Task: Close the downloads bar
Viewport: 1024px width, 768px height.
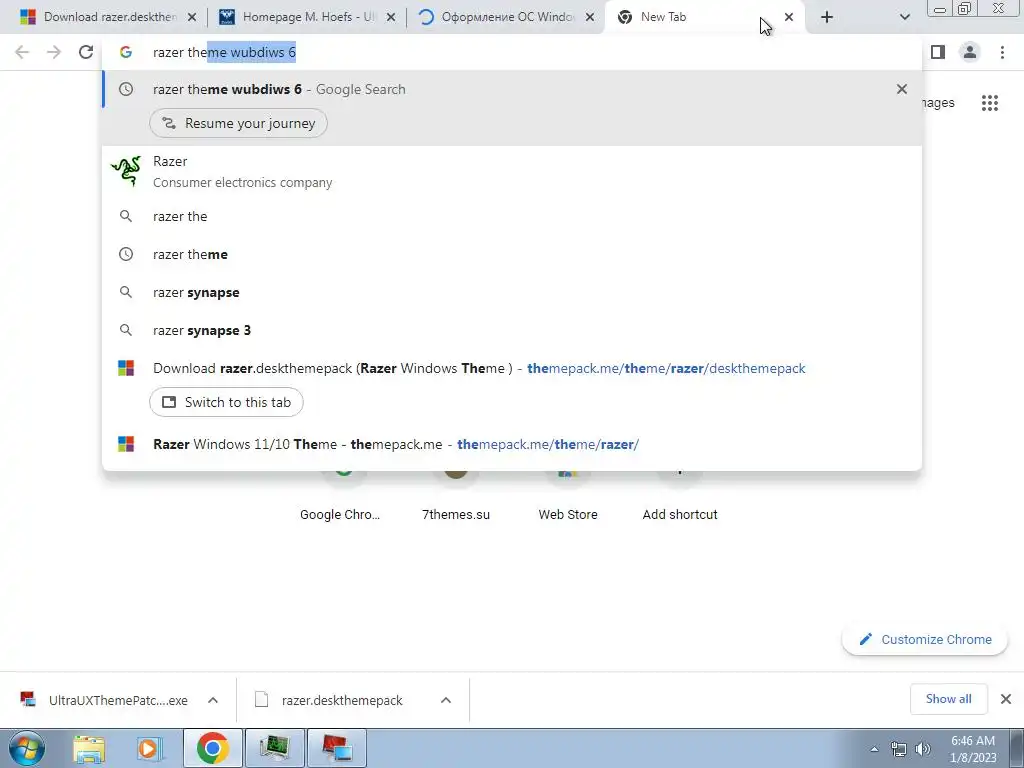Action: click(1006, 699)
